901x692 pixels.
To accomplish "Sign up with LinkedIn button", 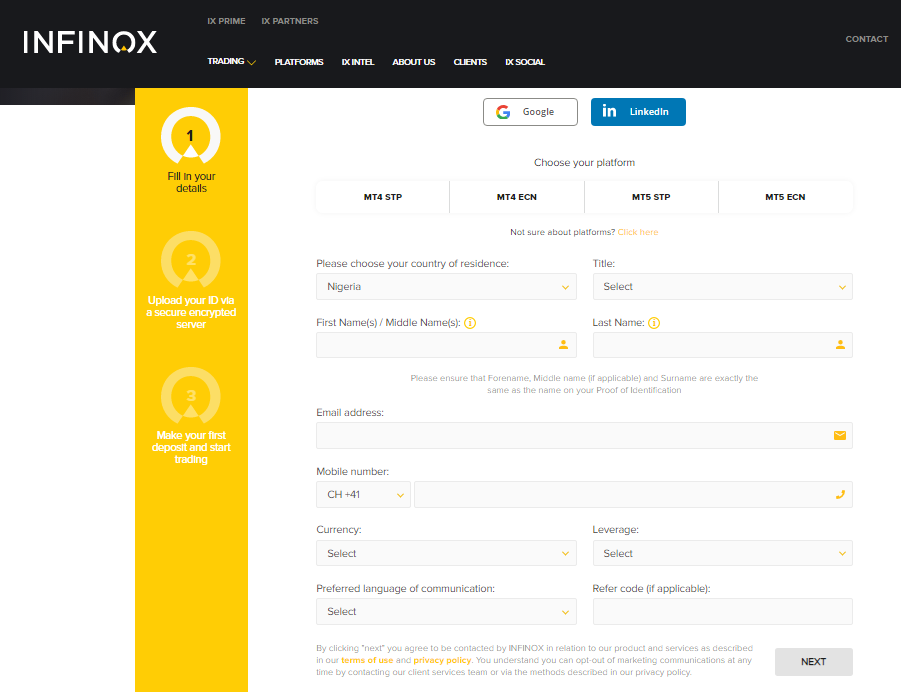I will (x=638, y=112).
